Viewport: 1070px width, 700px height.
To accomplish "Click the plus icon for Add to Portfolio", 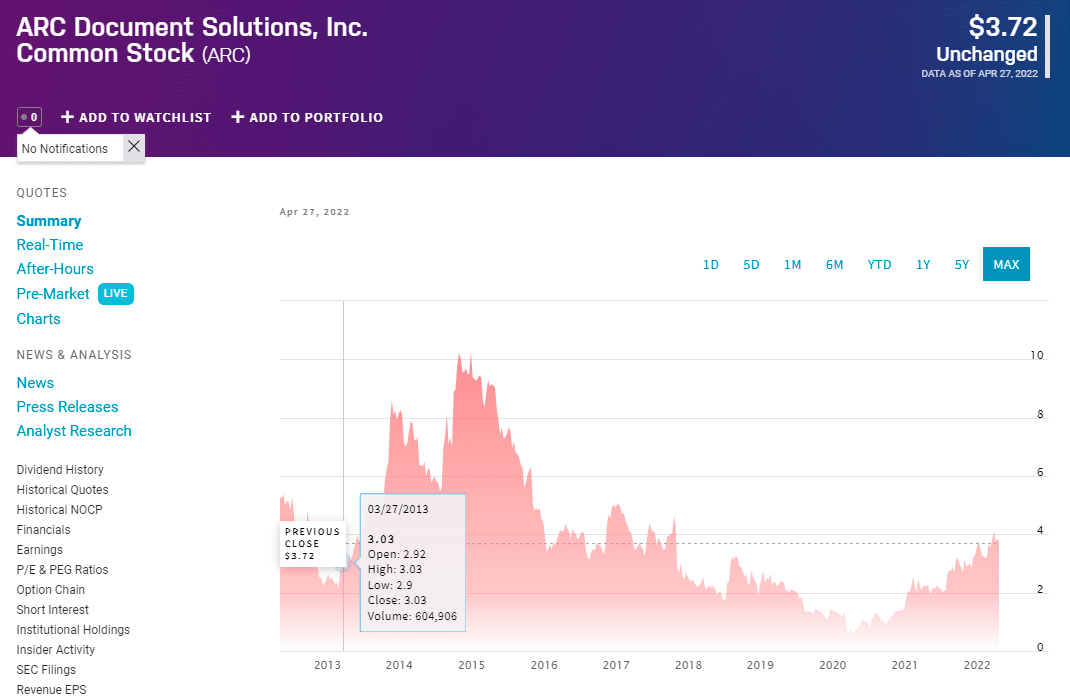I will coord(238,117).
